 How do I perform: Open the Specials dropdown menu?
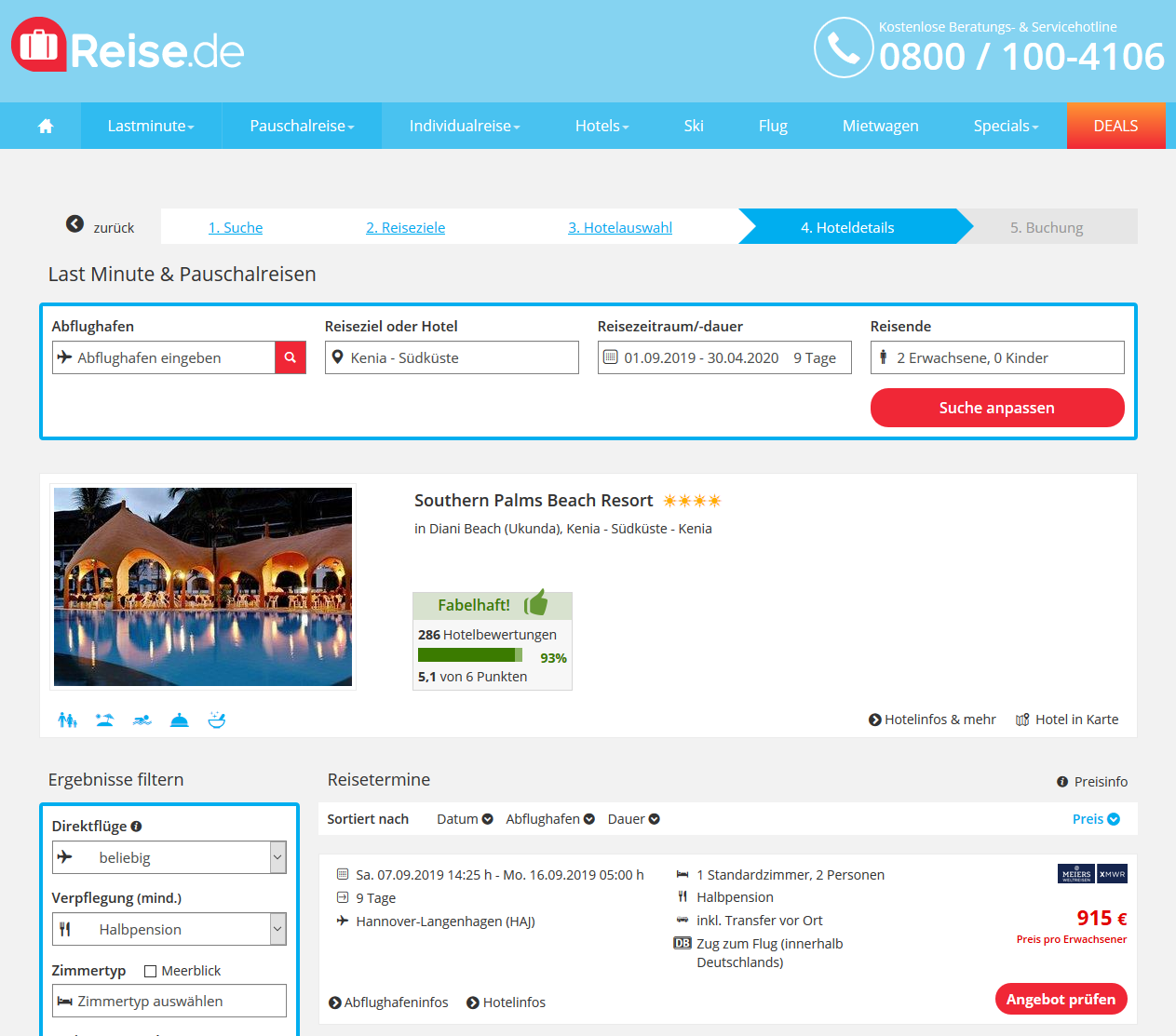(1006, 126)
